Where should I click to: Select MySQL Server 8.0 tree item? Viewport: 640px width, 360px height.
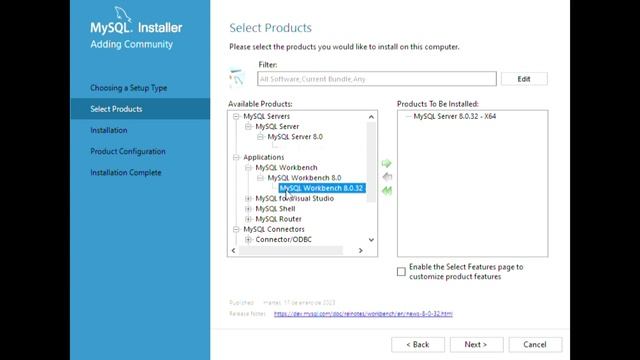click(x=295, y=137)
